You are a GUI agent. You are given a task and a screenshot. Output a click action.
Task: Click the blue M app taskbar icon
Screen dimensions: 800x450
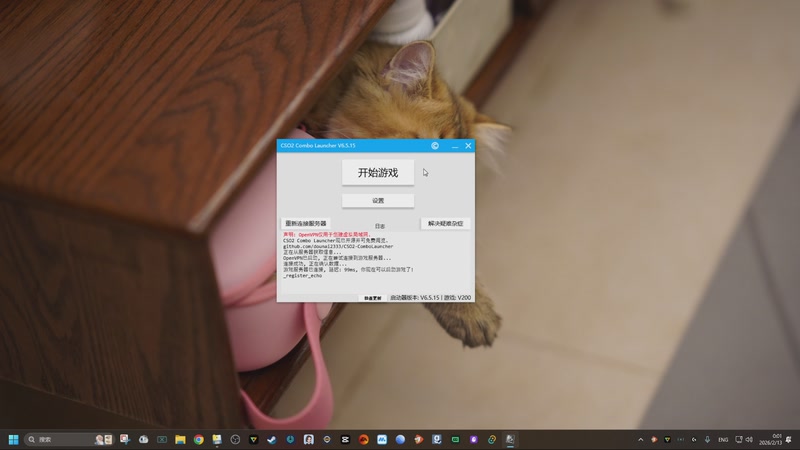click(x=382, y=439)
